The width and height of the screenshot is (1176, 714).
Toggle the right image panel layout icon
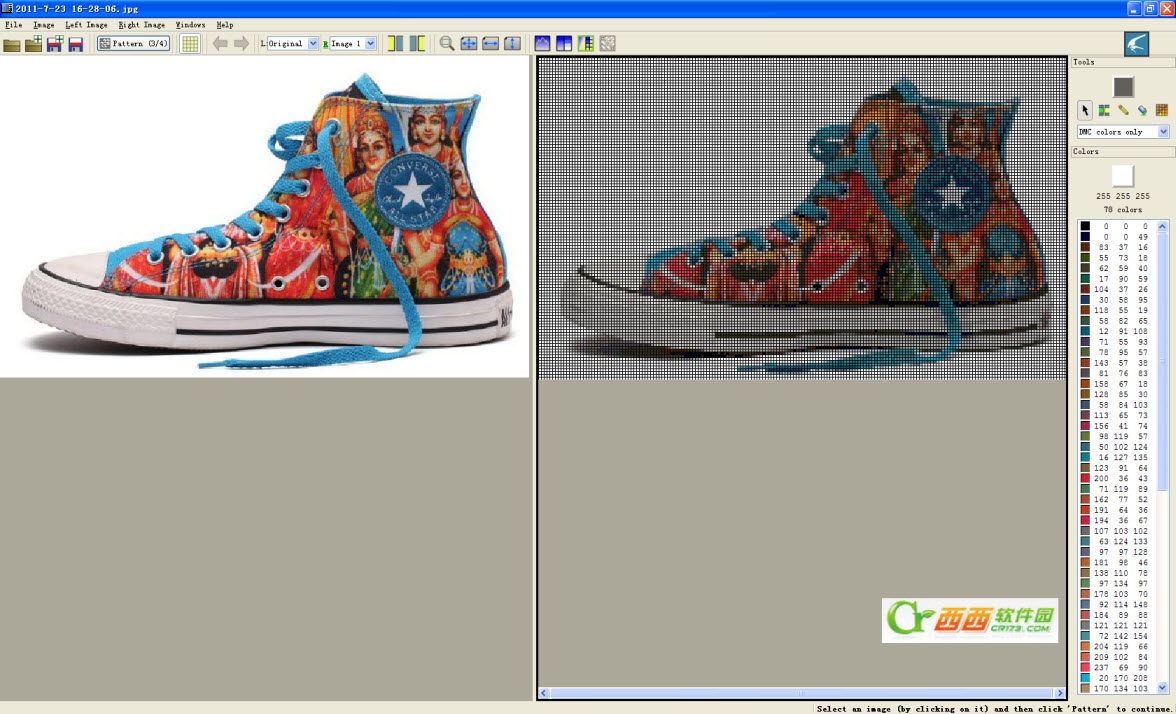click(417, 44)
